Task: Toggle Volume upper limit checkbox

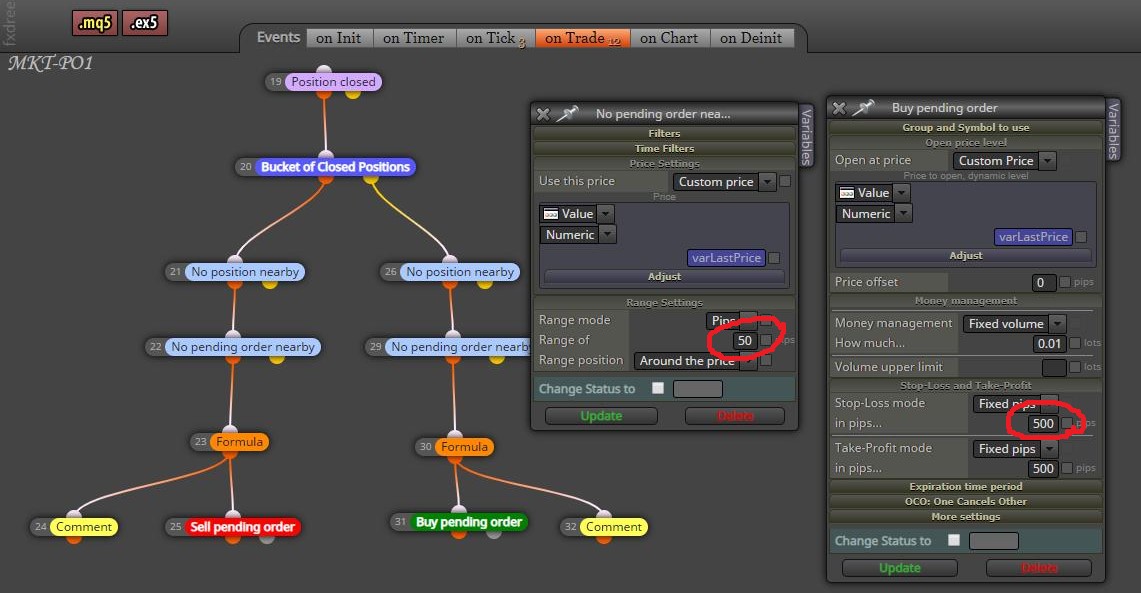Action: pos(1075,367)
